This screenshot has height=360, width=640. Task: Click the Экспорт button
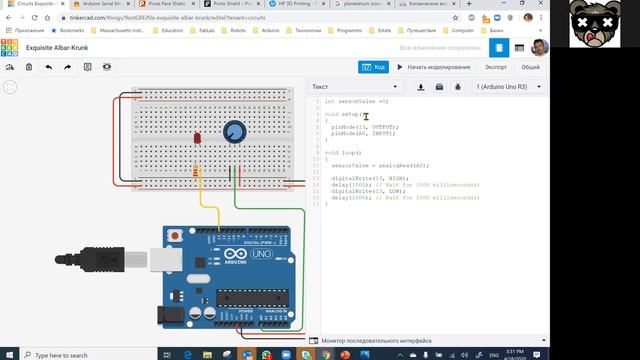(x=496, y=67)
